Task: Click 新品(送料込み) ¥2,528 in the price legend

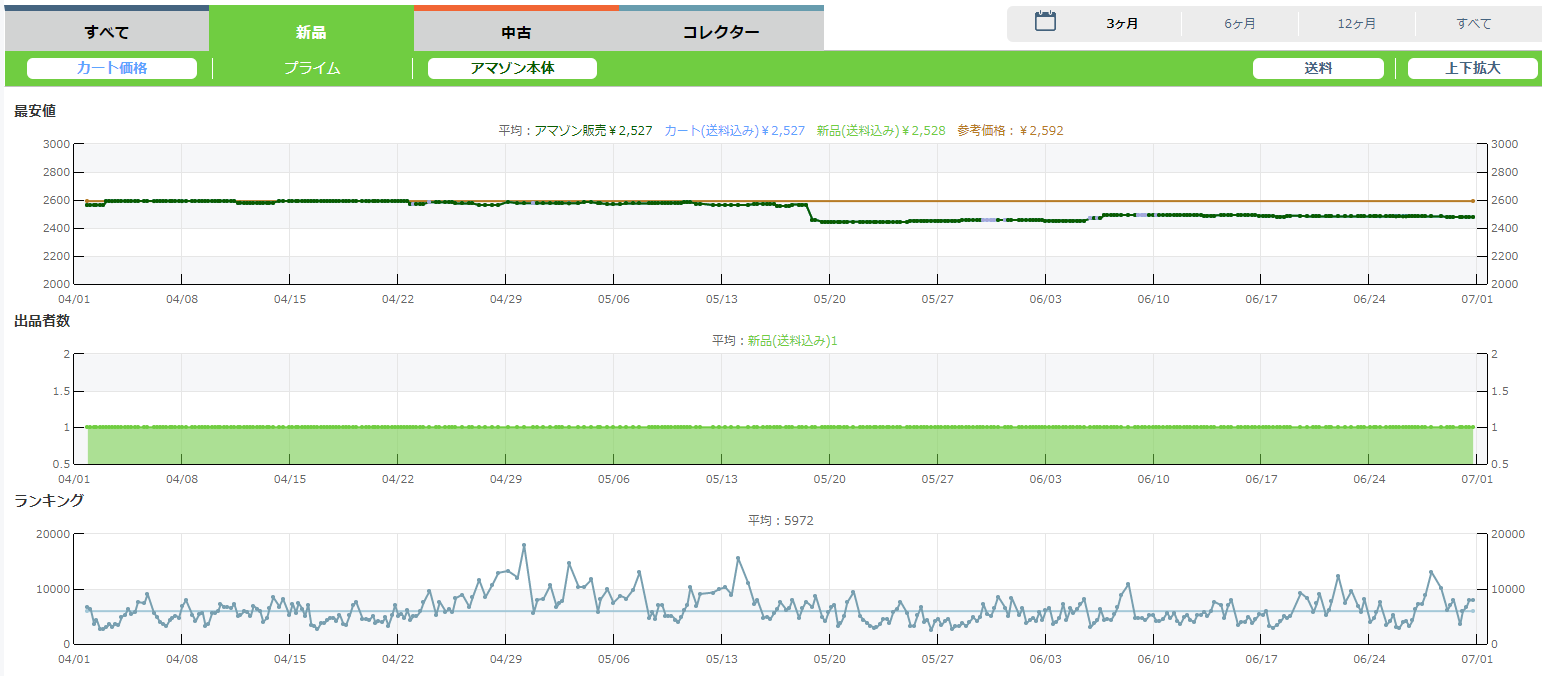Action: (x=880, y=130)
